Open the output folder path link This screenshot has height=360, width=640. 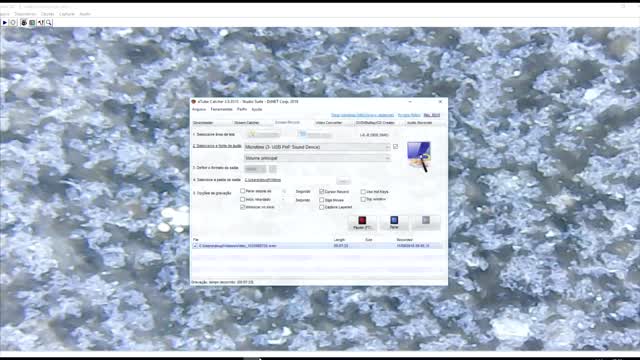pos(263,180)
